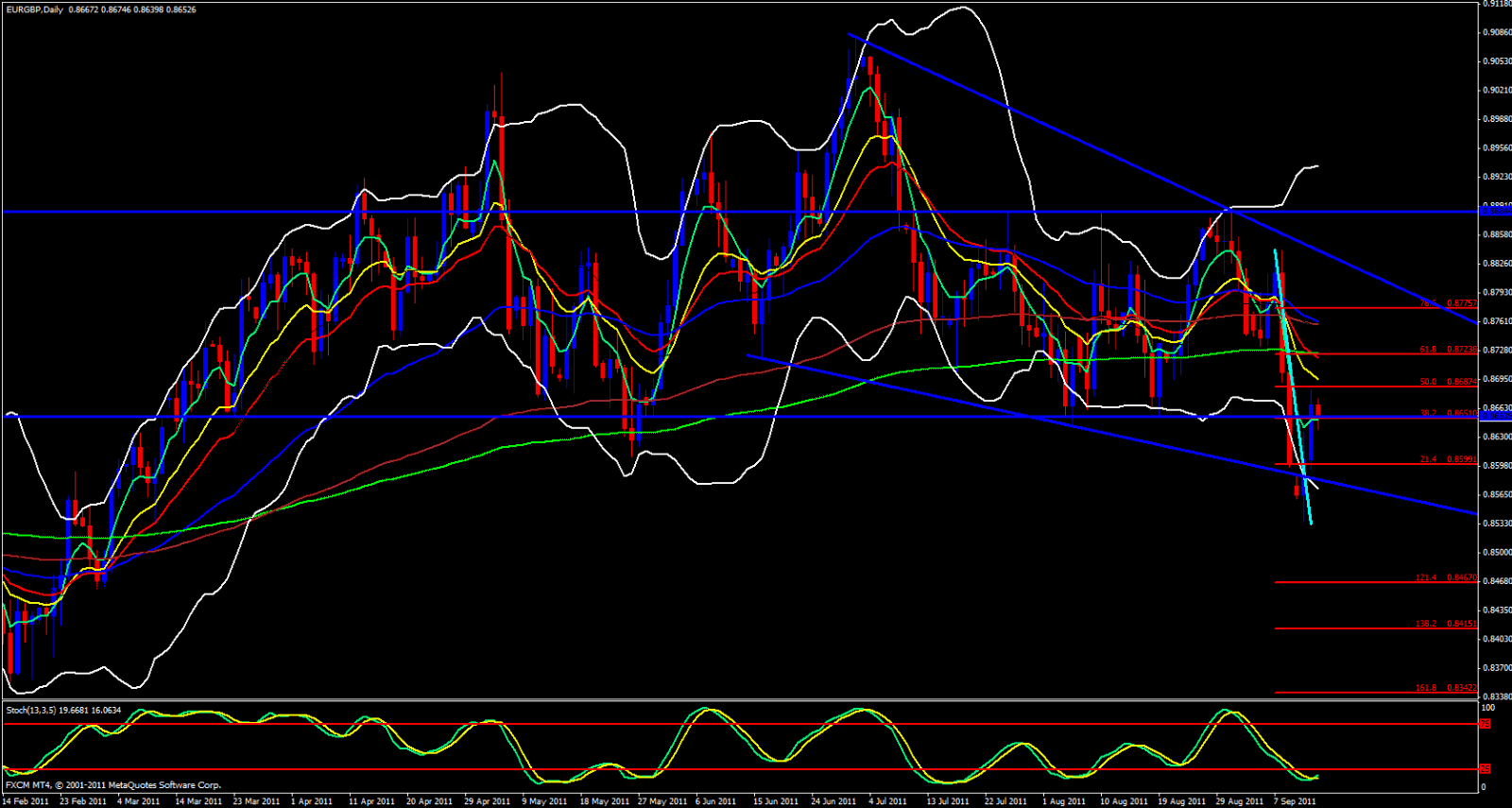1512x808 pixels.
Task: Select the 14 Feb 2011 date label
Action: point(26,801)
